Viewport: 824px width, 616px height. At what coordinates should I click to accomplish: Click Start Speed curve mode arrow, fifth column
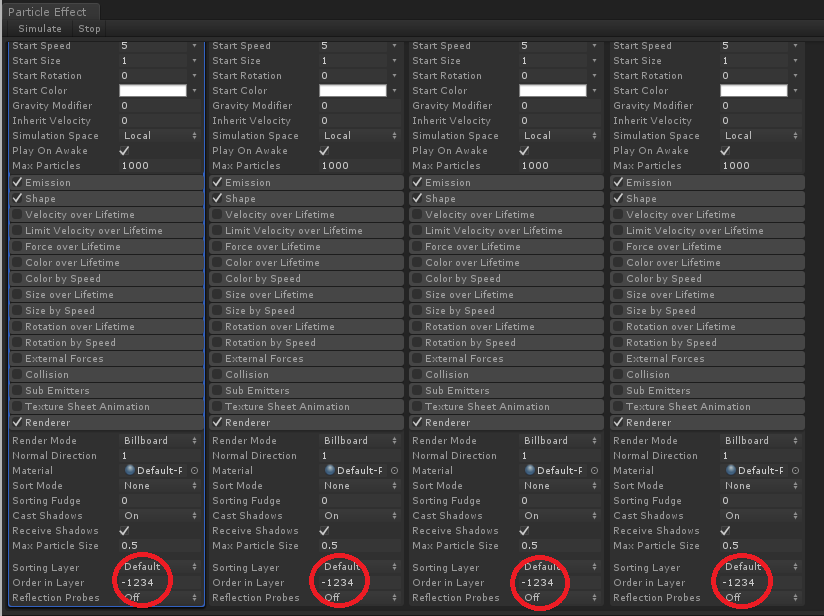coord(796,45)
